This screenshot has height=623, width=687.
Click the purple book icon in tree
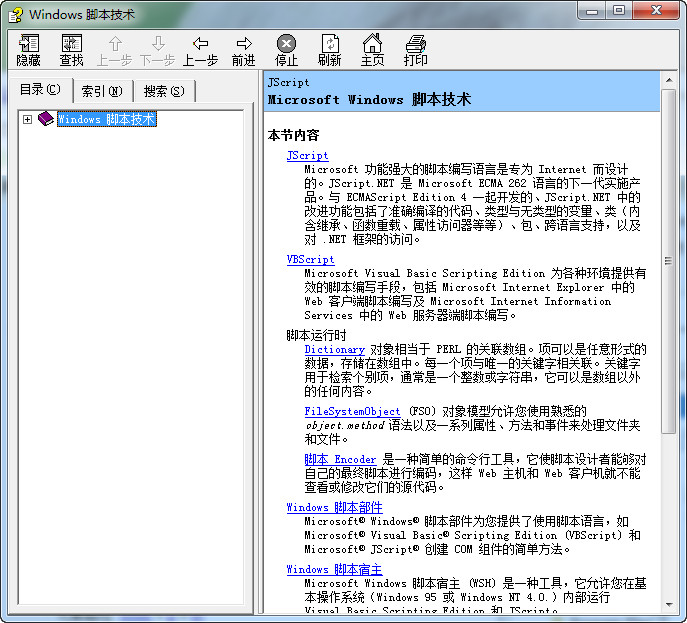[x=46, y=119]
